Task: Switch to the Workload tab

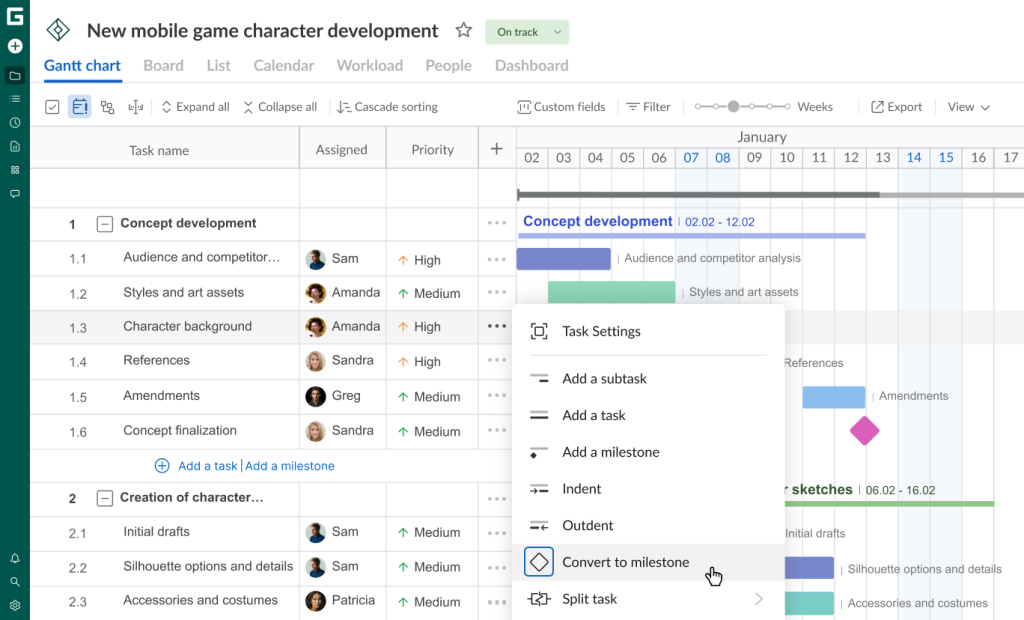Action: (x=369, y=65)
